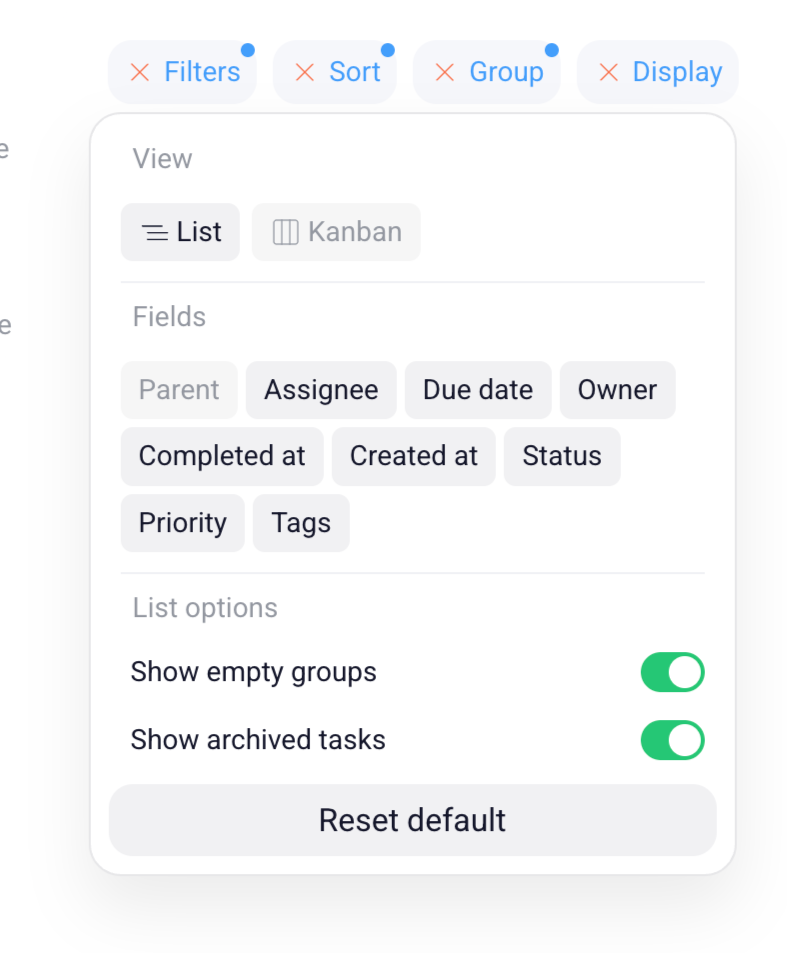This screenshot has height=953, width=787.
Task: Open the Group options dropdown
Action: (506, 71)
